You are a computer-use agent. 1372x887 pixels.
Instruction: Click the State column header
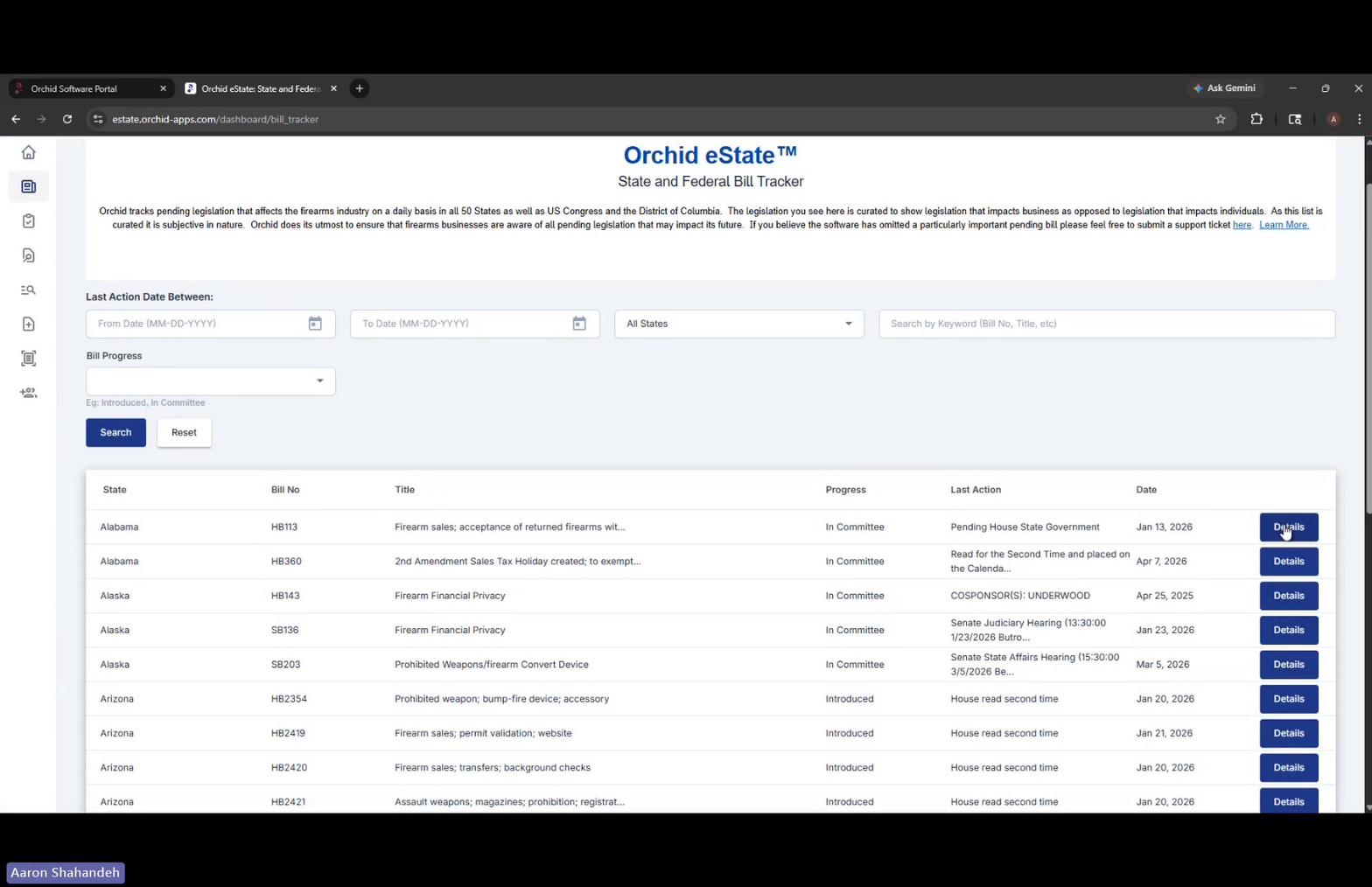(x=115, y=490)
